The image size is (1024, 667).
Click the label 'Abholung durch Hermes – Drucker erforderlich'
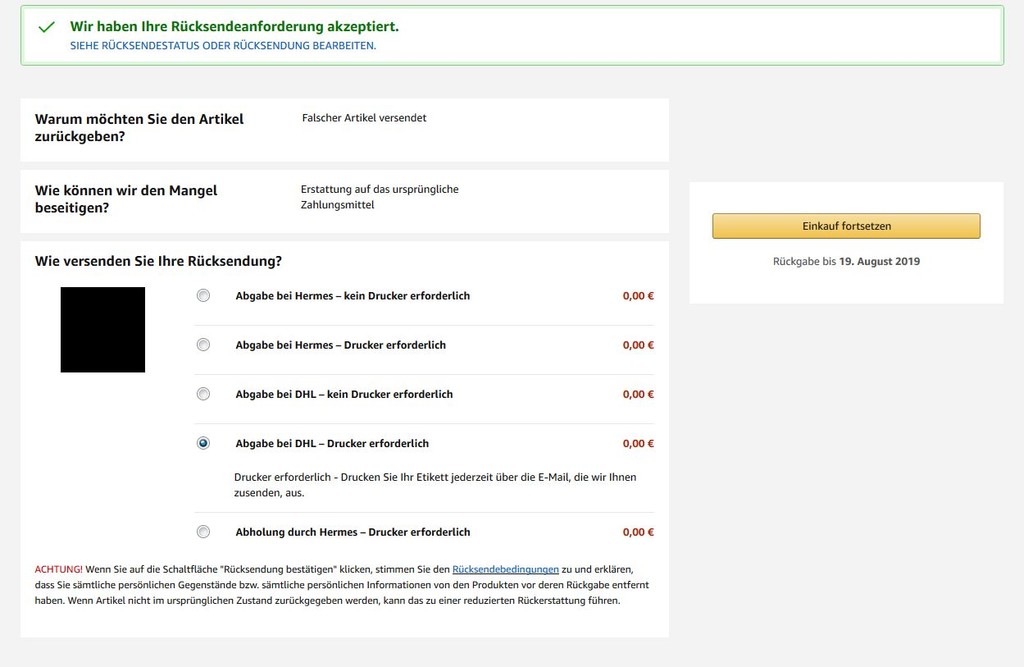coord(353,532)
